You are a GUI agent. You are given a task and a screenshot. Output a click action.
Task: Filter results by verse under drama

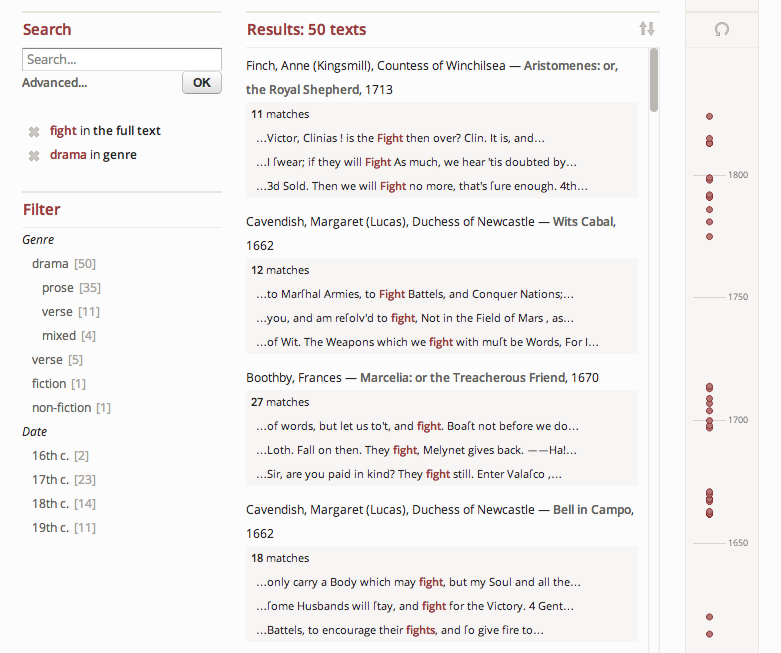(57, 312)
